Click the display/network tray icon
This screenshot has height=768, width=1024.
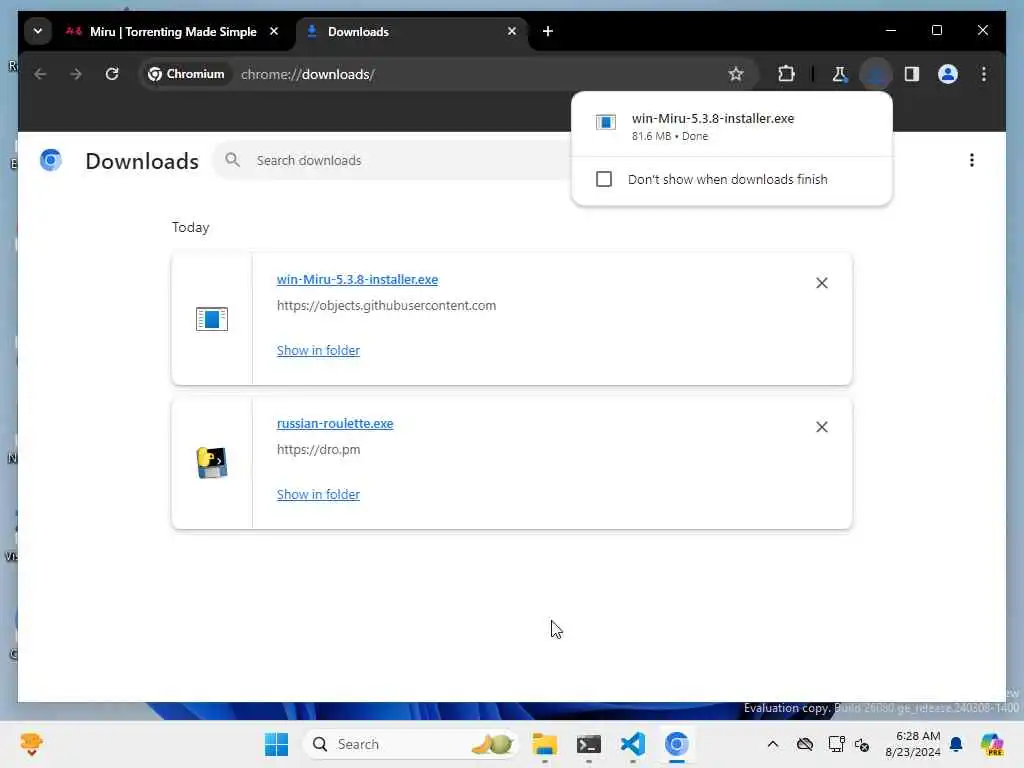[836, 744]
